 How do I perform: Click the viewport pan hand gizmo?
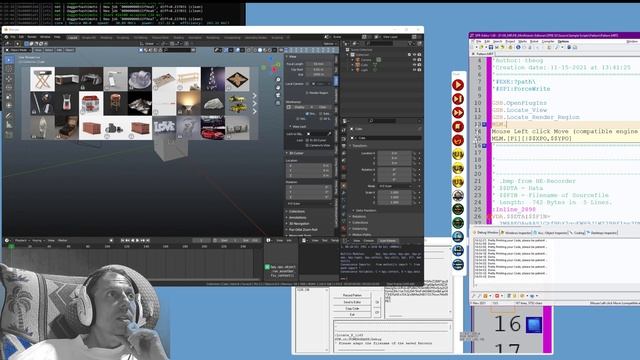click(278, 87)
